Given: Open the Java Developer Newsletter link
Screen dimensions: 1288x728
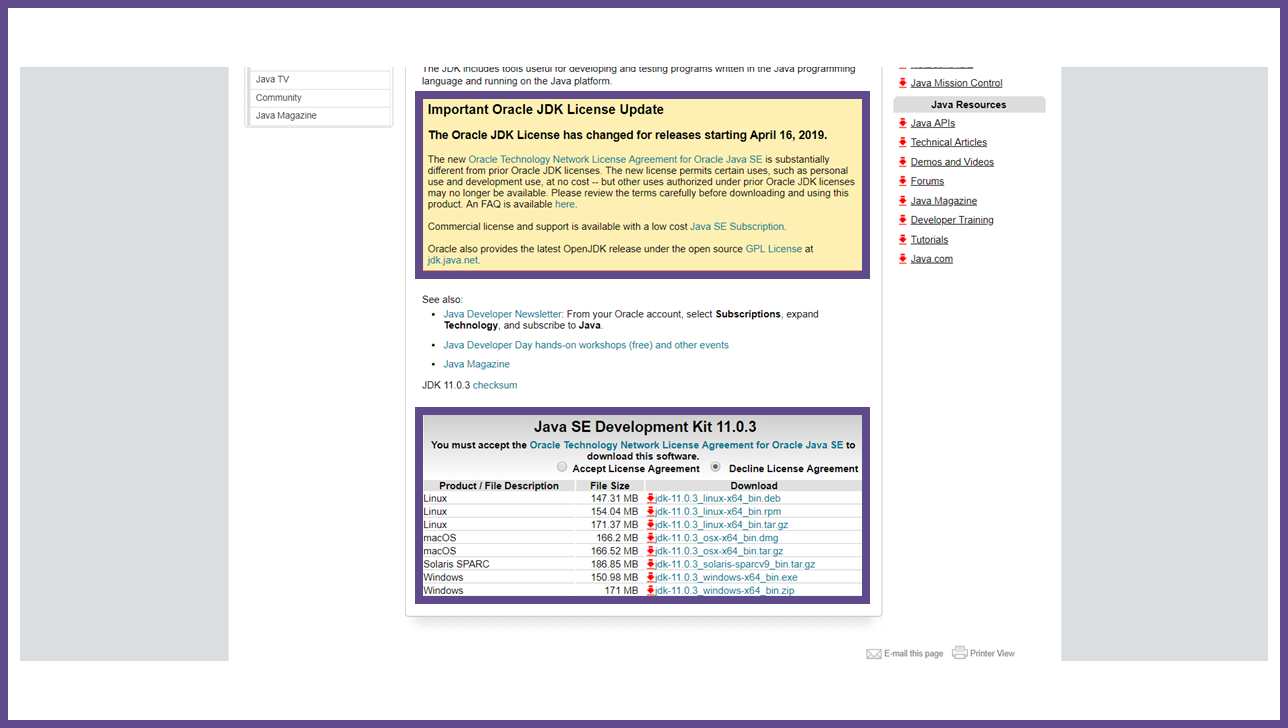Looking at the screenshot, I should click(x=503, y=314).
